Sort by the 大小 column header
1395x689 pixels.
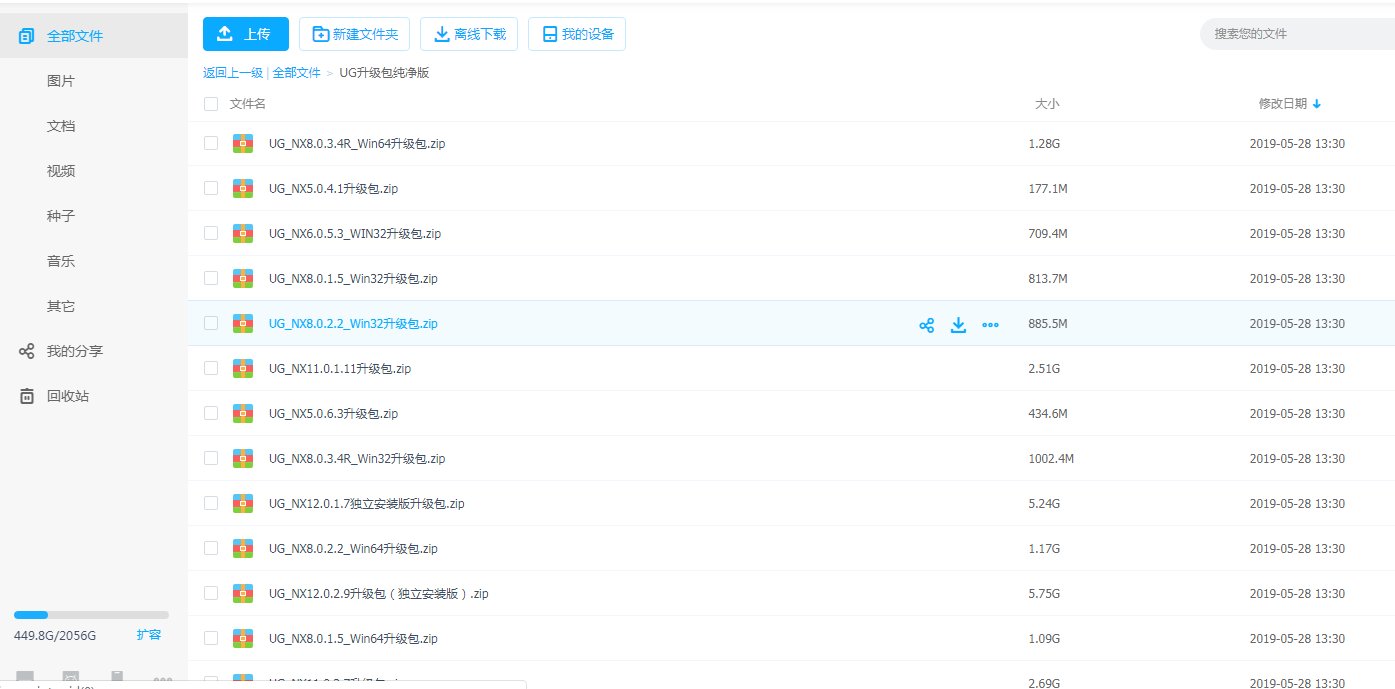tap(1047, 104)
